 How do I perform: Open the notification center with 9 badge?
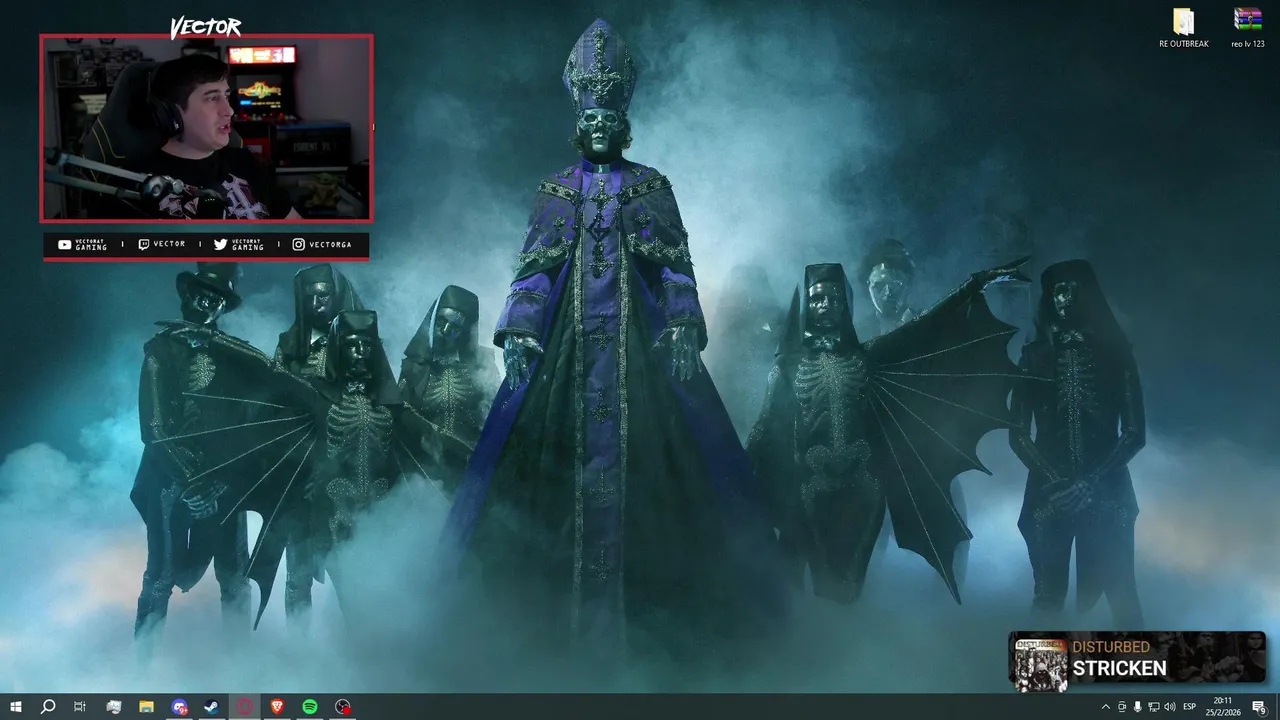tap(1260, 707)
